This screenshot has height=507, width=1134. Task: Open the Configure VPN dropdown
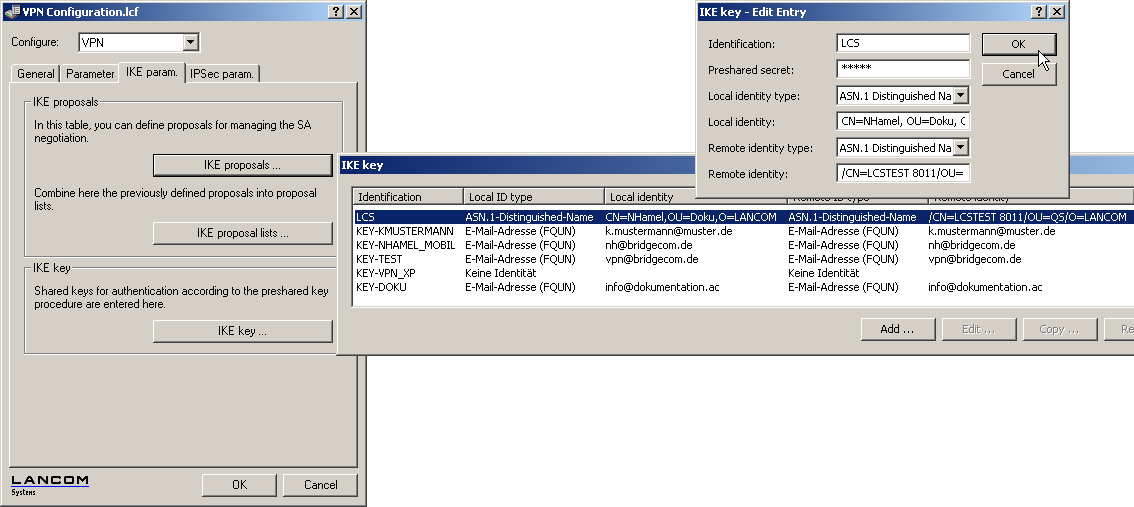click(x=191, y=43)
